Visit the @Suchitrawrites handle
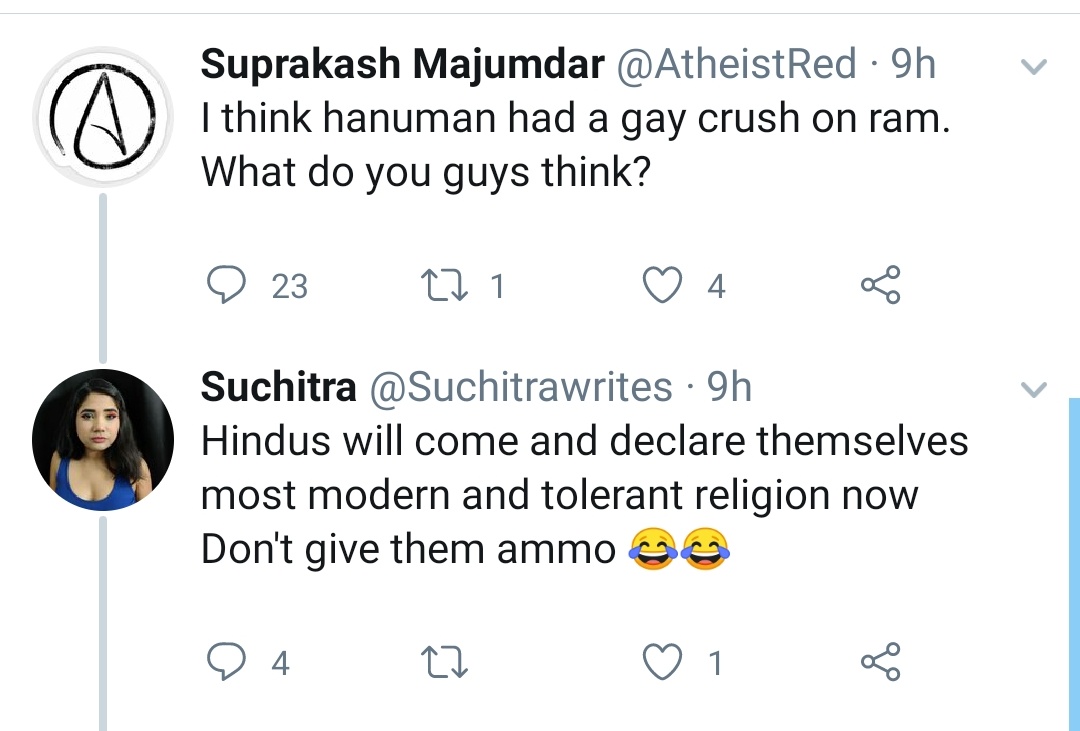This screenshot has height=731, width=1080. click(521, 387)
